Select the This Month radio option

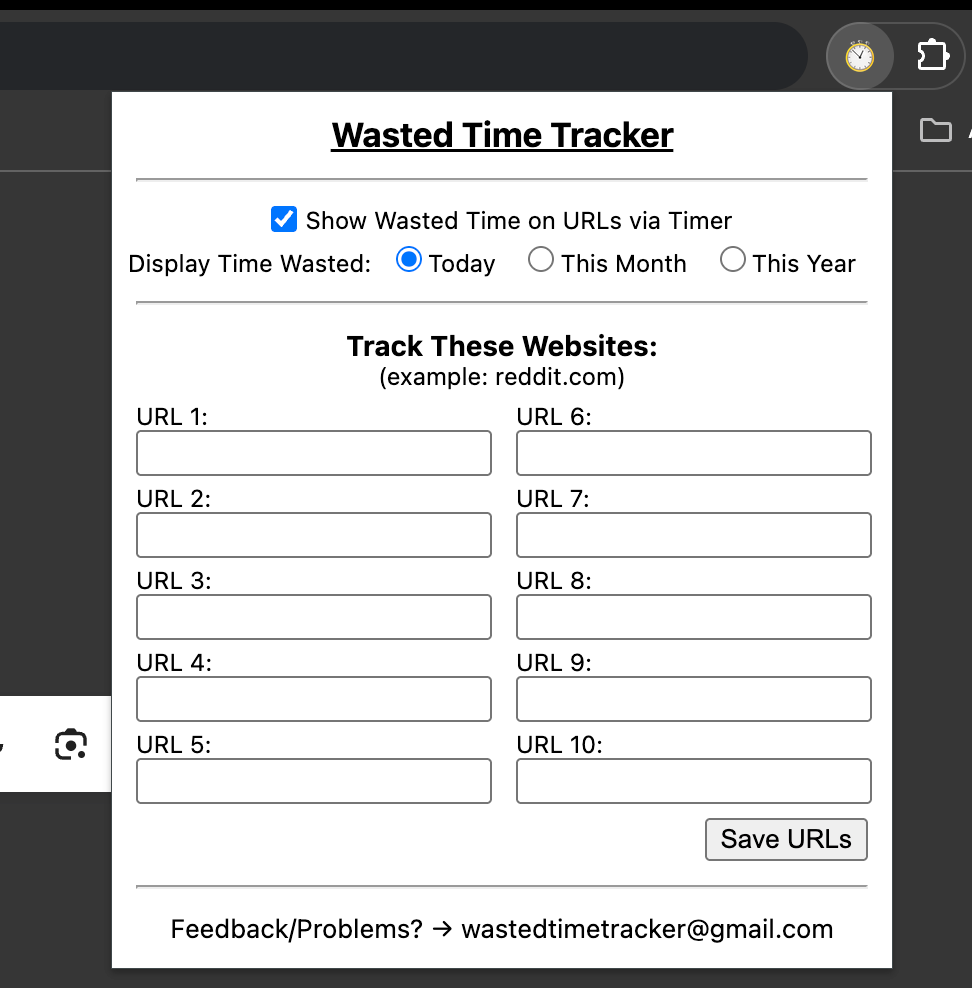pos(540,260)
